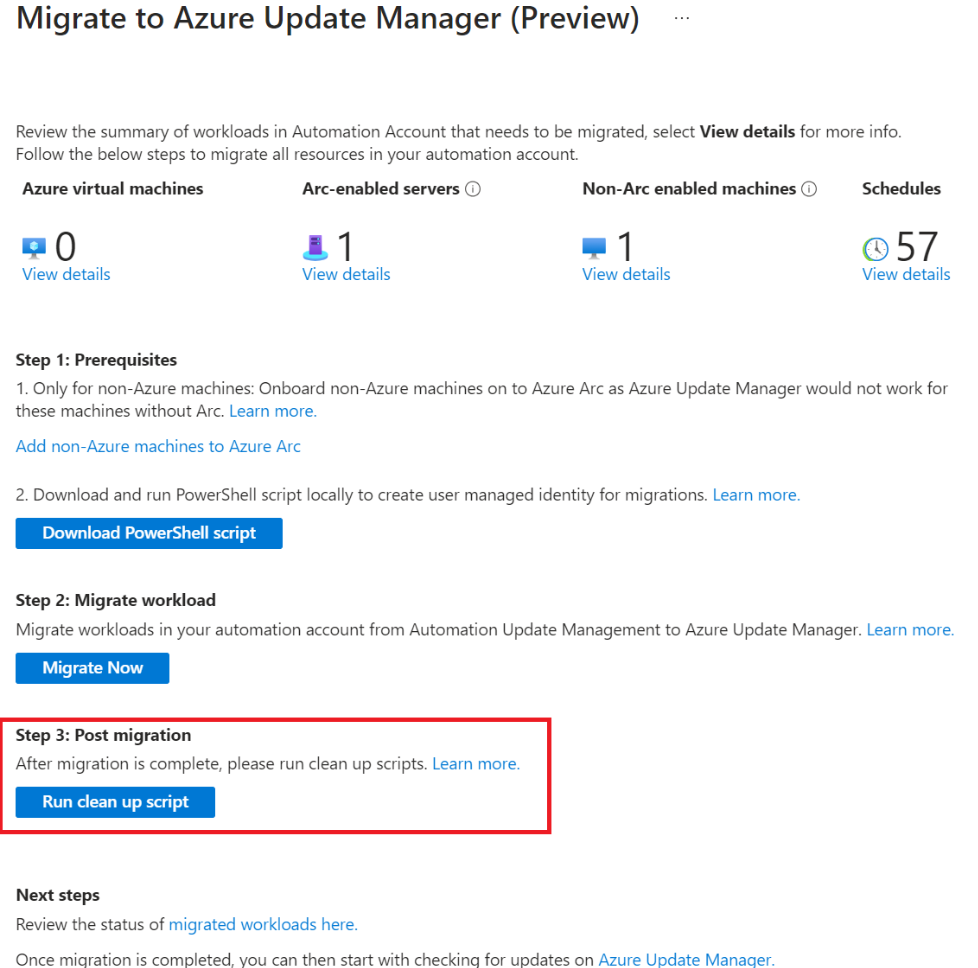The height and width of the screenshot is (968, 978).
Task: Click the Arc-enabled servers purple server icon
Action: click(x=315, y=248)
